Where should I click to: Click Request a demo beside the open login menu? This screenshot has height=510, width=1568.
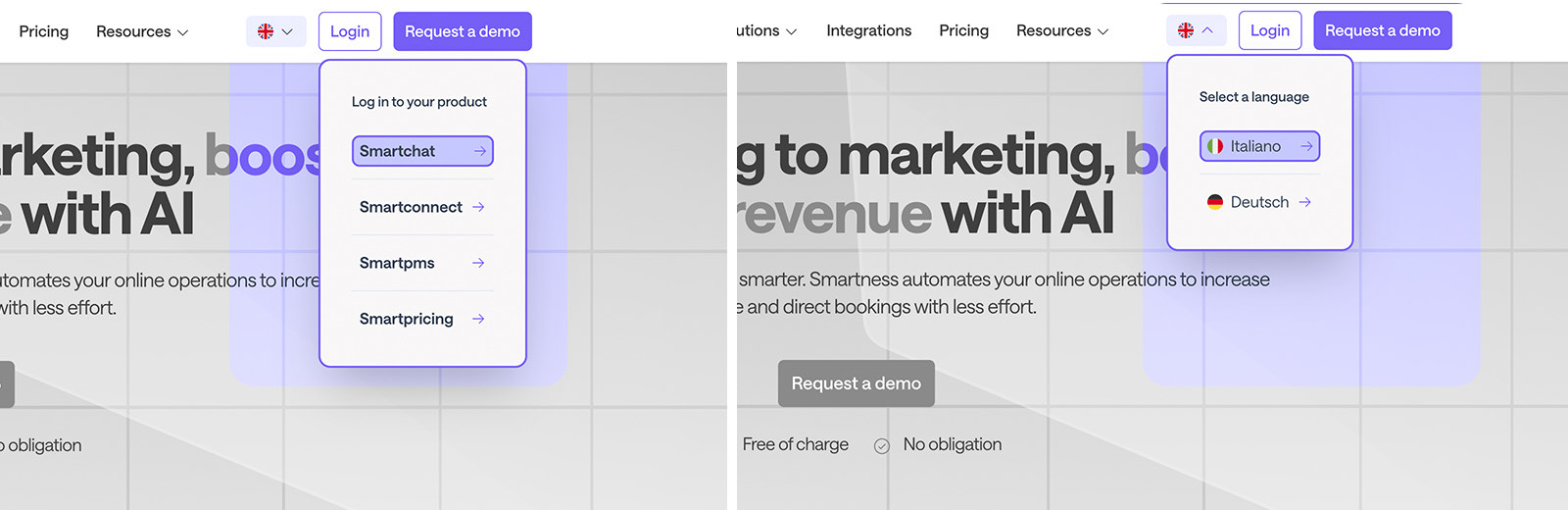click(463, 31)
